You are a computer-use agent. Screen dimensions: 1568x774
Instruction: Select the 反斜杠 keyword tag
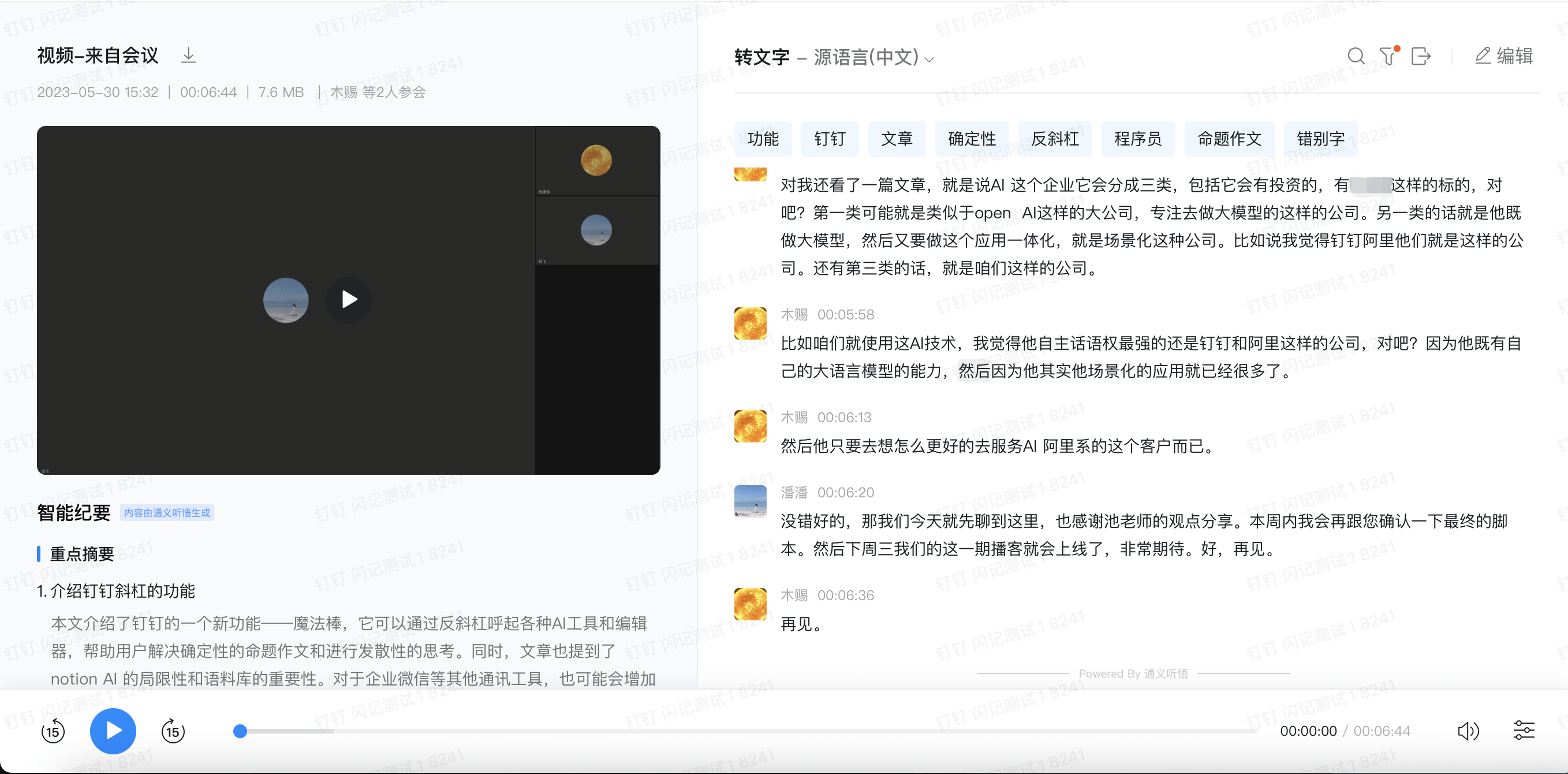[x=1055, y=139]
